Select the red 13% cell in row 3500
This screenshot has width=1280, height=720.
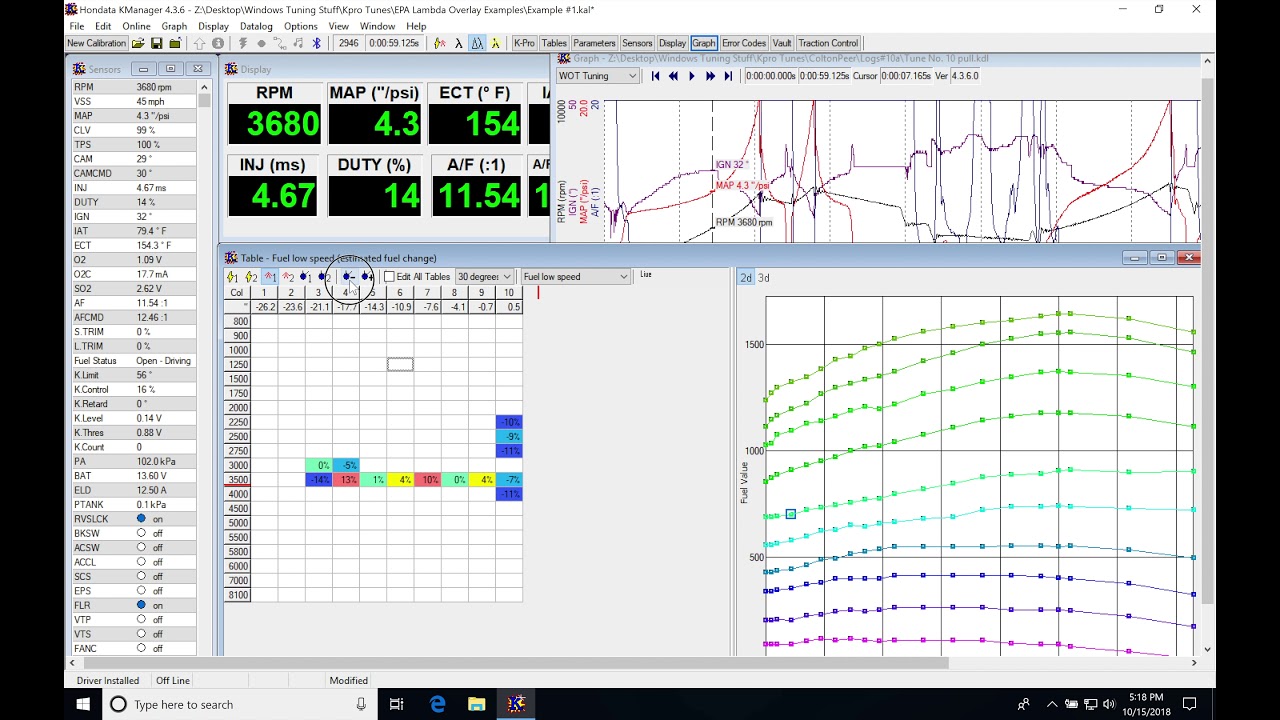point(346,480)
